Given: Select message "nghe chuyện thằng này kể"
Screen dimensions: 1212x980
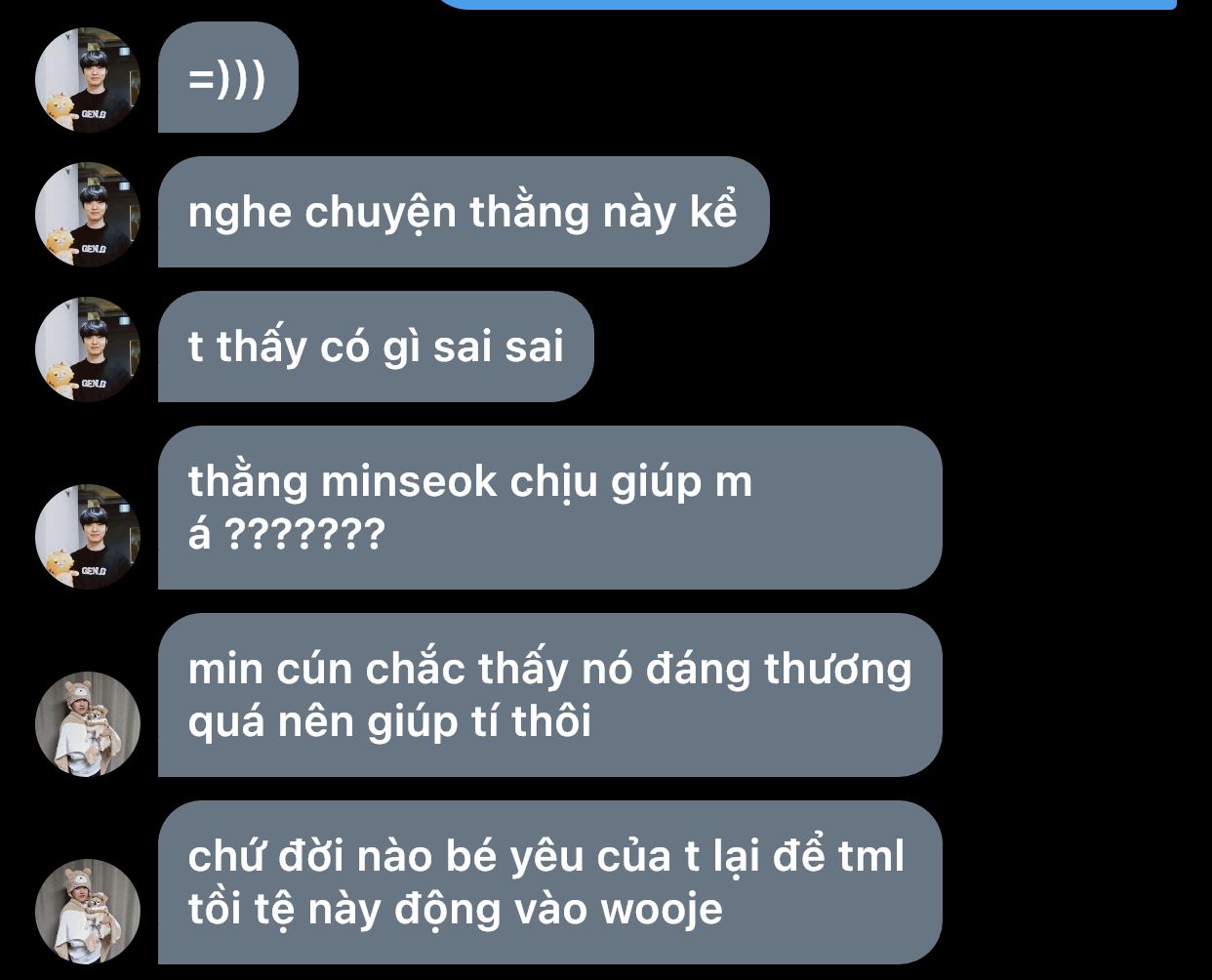Looking at the screenshot, I should [x=464, y=212].
